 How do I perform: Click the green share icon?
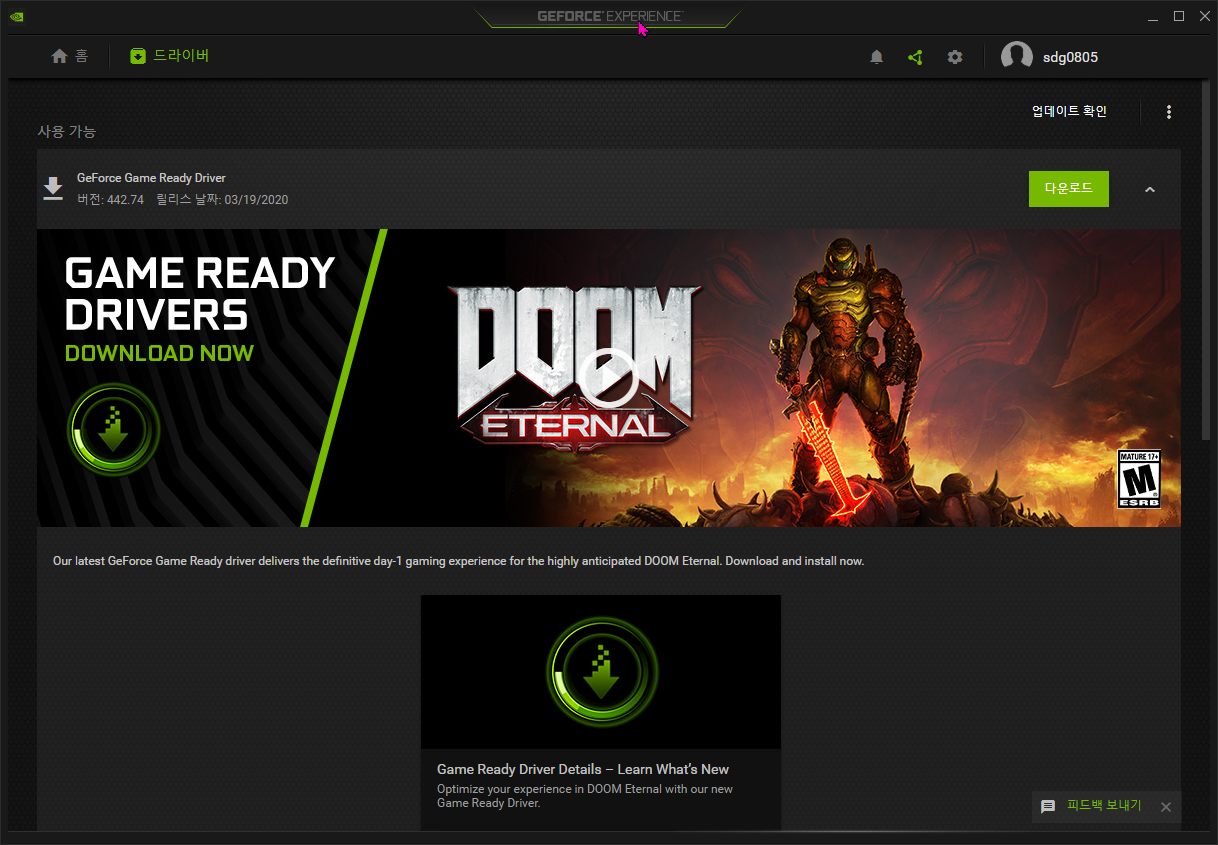tap(915, 57)
